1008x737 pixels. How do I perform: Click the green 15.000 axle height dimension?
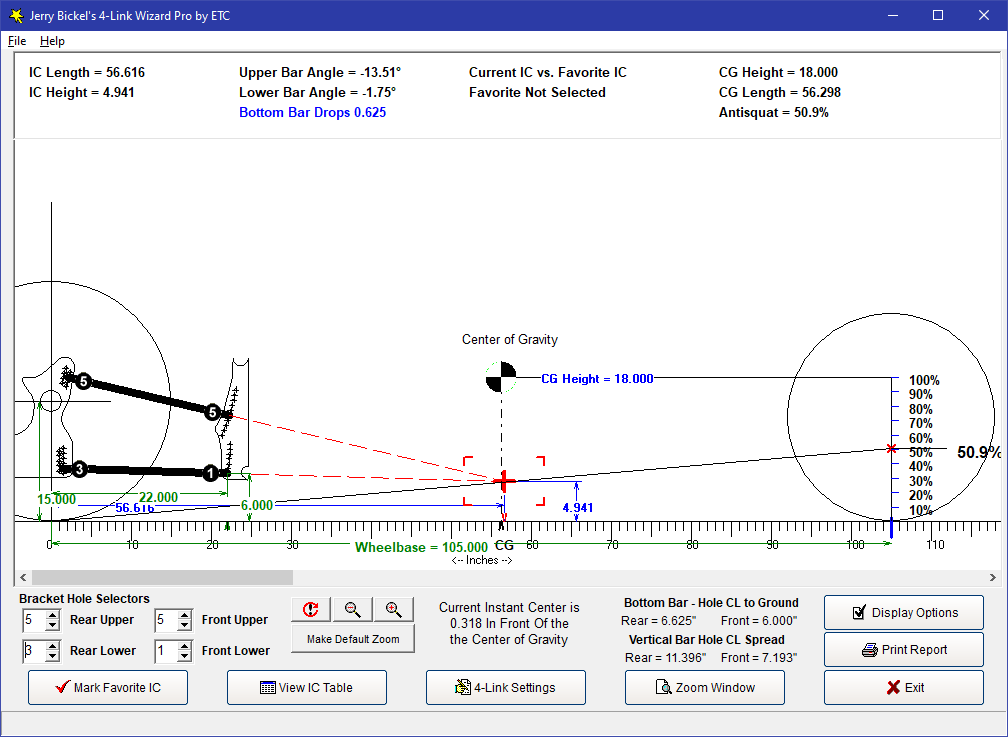pos(57,499)
